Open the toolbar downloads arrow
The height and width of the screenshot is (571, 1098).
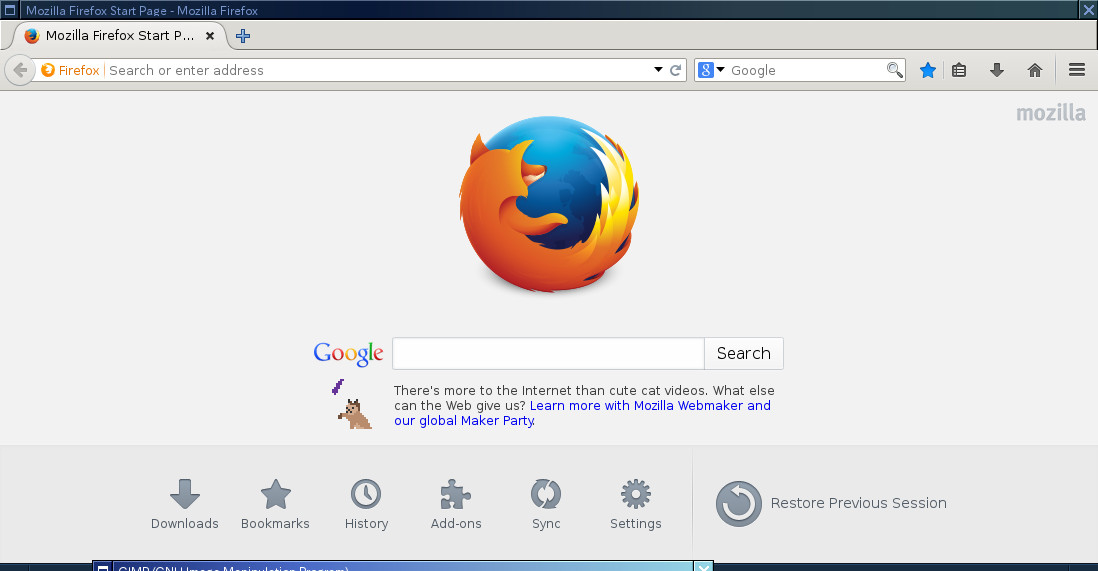pos(997,70)
